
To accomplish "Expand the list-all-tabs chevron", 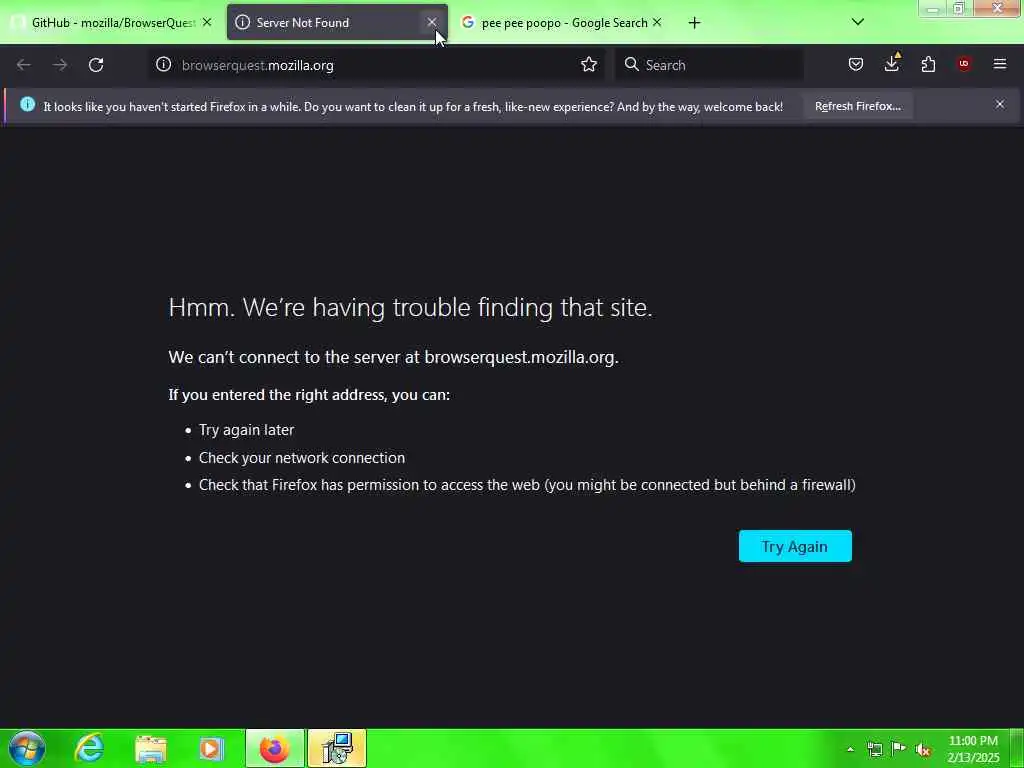I will tap(858, 22).
